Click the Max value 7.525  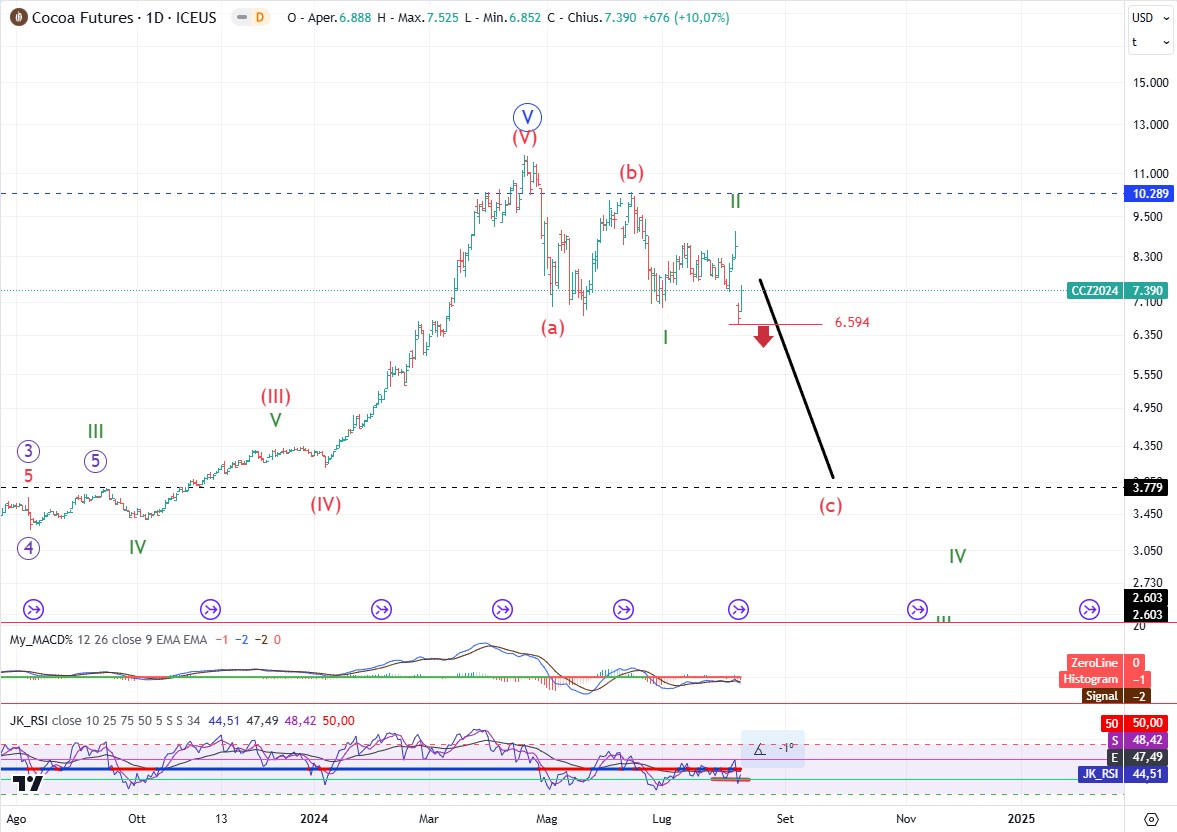coord(442,17)
